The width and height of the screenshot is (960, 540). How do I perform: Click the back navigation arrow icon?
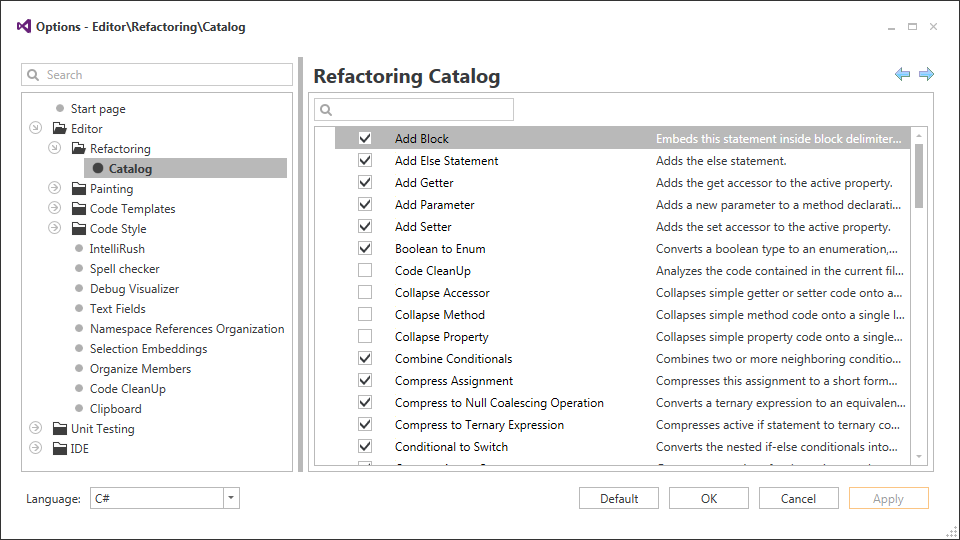(x=902, y=75)
